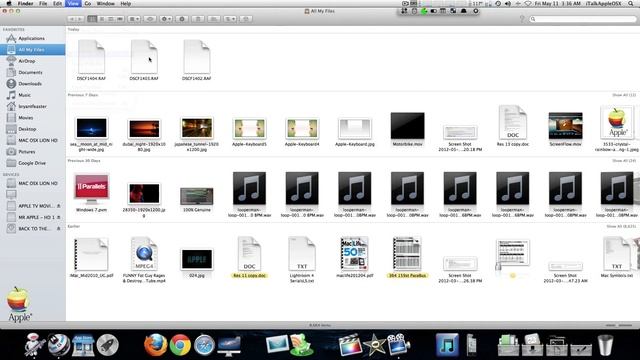Open the Arrange dropdown in the toolbar
Screen dimensions: 640x360
pyautogui.click(x=134, y=19)
